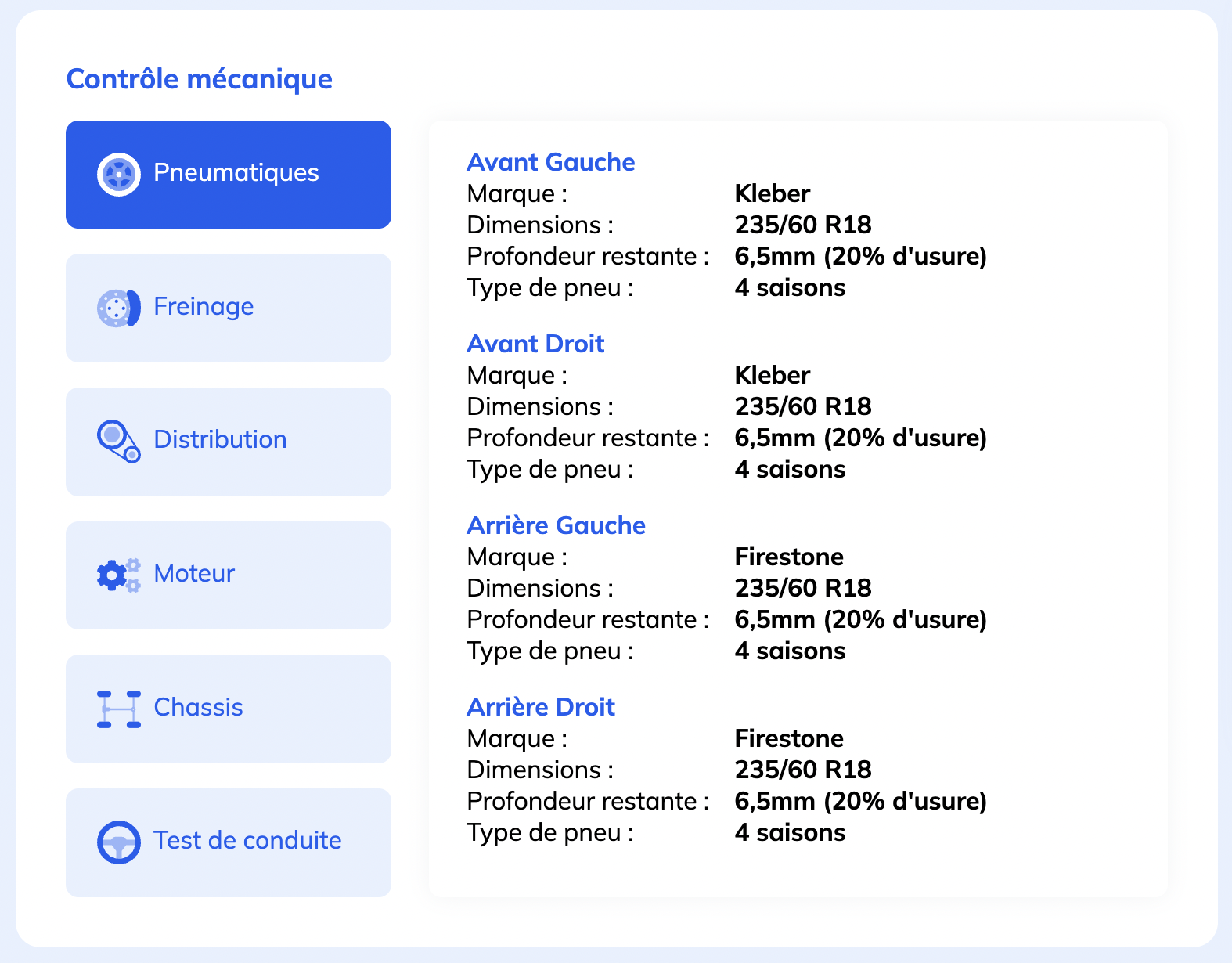Click 235/60 R18 dimensions for Avant Gauche
The height and width of the screenshot is (963, 1232).
pyautogui.click(x=803, y=225)
